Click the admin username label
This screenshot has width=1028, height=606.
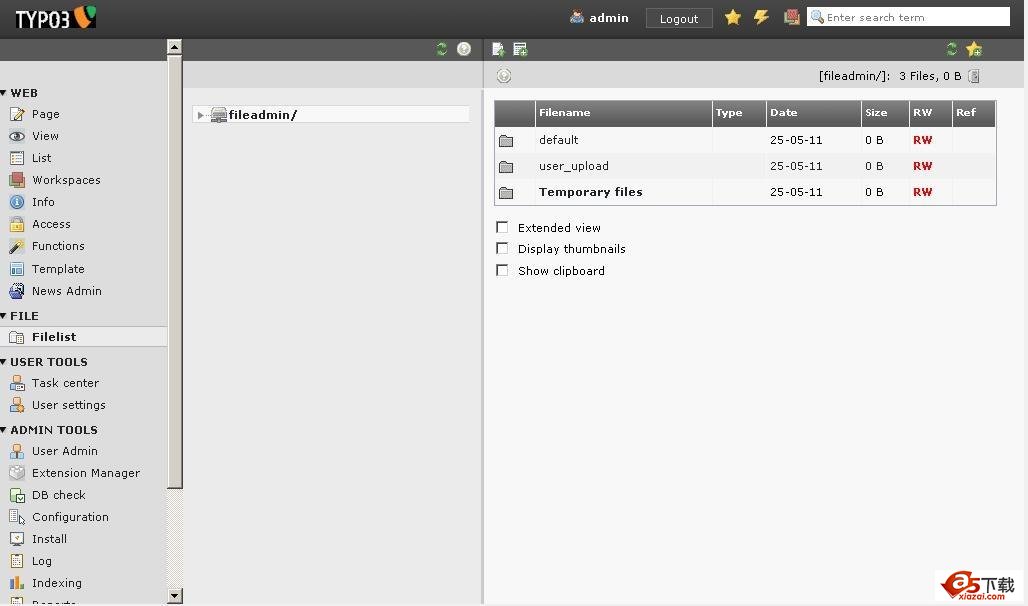(609, 18)
